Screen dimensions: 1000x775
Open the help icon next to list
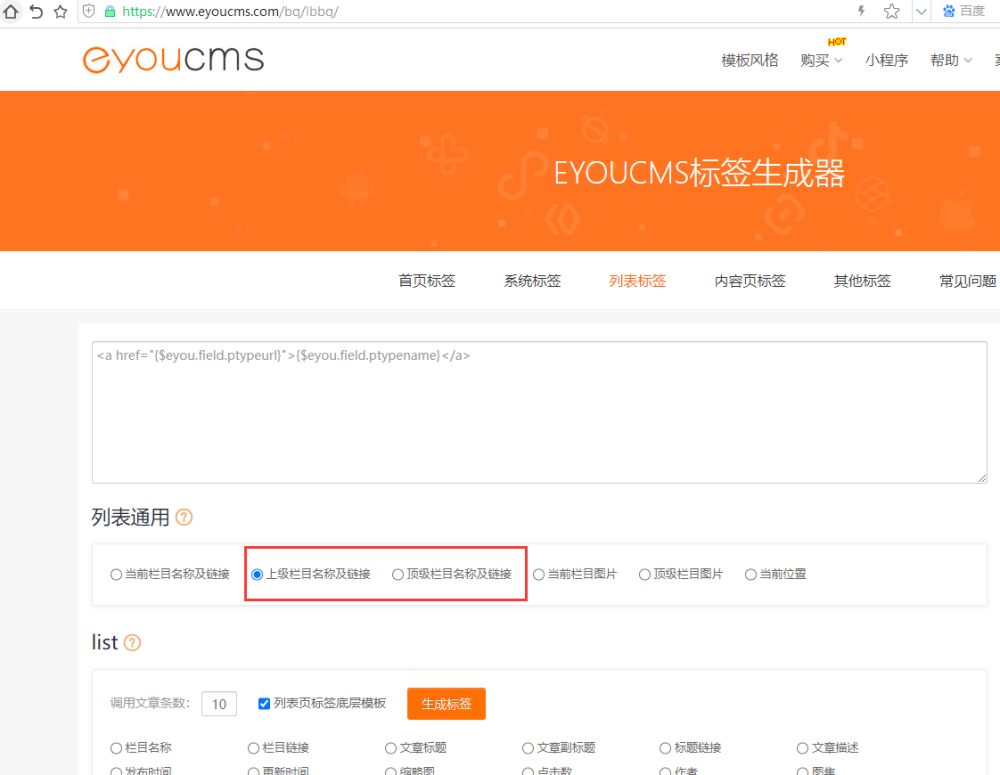(x=132, y=642)
